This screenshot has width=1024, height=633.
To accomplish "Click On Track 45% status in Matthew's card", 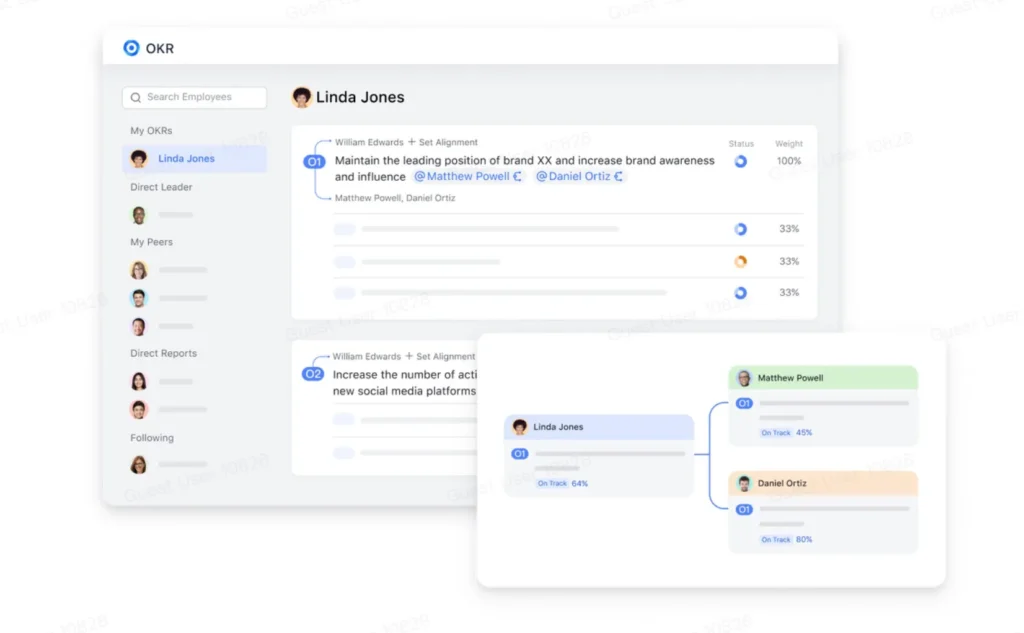I will pyautogui.click(x=786, y=432).
